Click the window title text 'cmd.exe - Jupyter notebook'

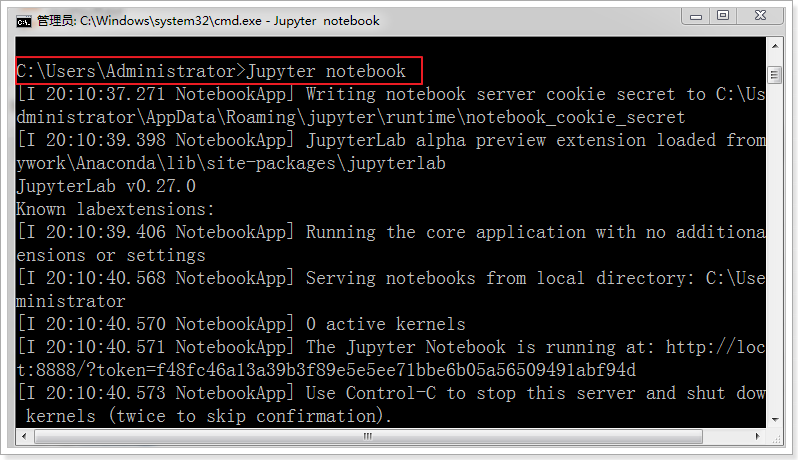coord(297,21)
